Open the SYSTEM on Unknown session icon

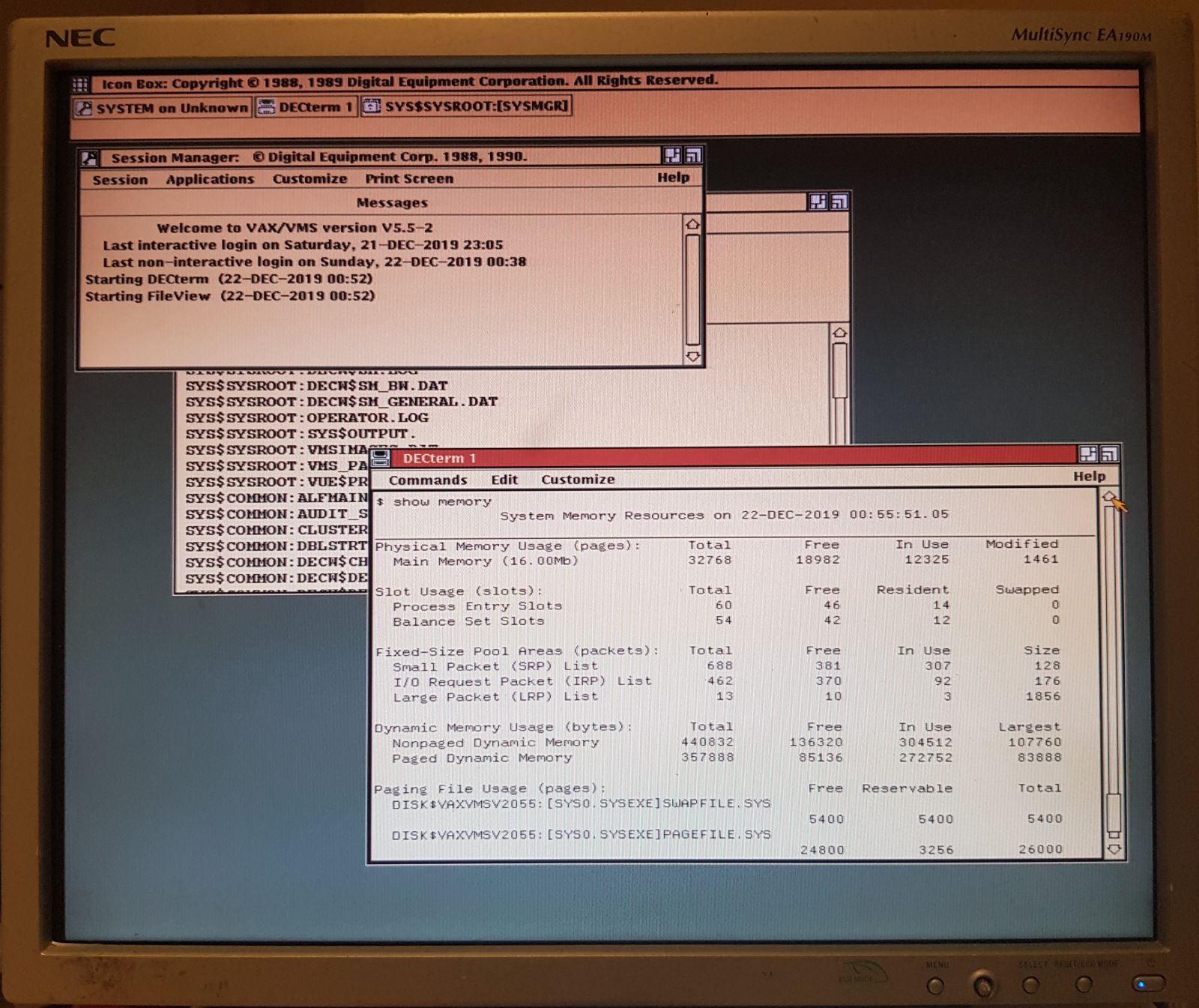coord(162,108)
